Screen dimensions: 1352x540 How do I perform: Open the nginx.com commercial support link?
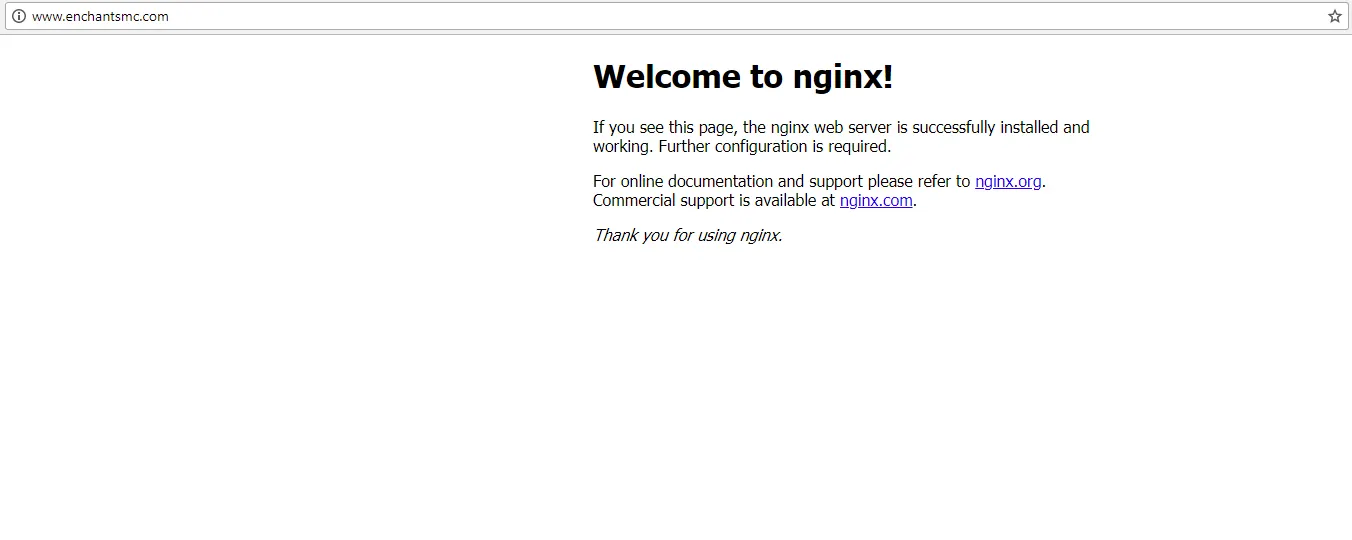pos(876,200)
